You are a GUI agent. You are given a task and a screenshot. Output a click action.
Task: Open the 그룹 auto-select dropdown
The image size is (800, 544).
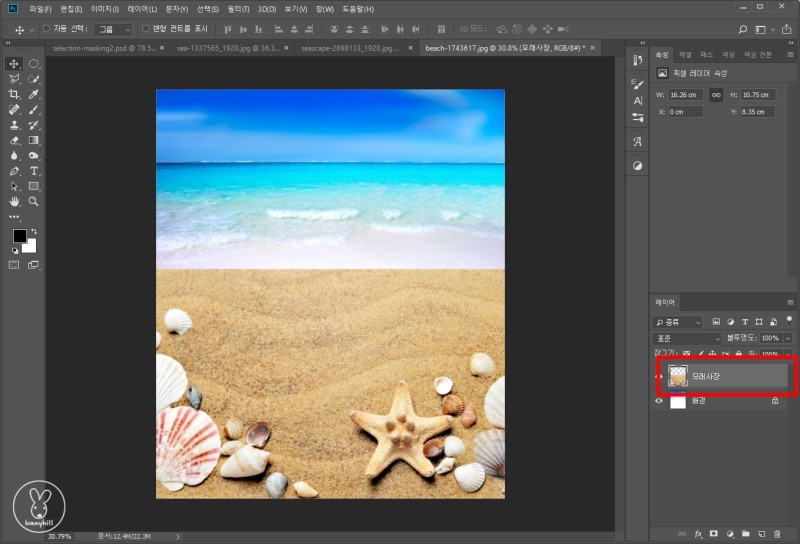pos(113,29)
